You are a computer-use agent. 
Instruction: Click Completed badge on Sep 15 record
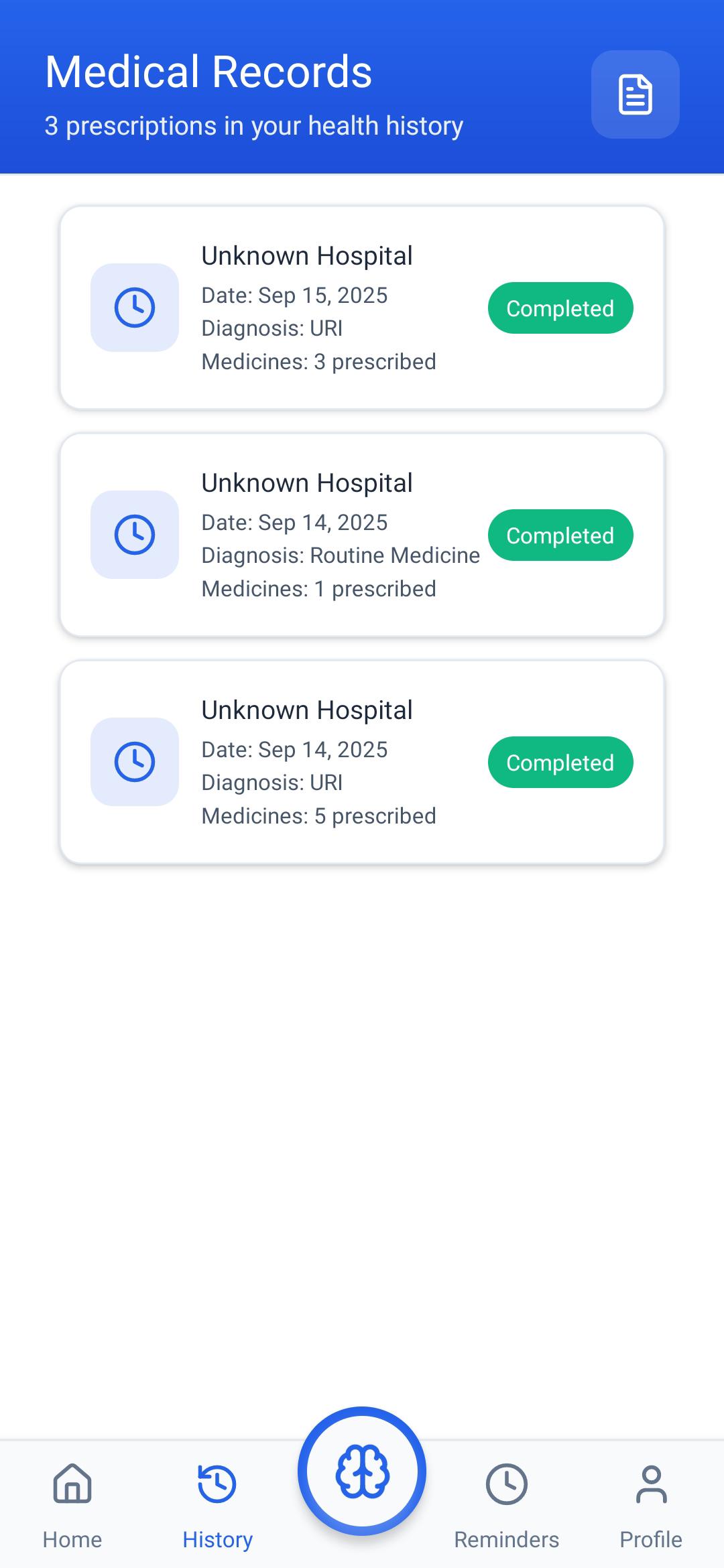tap(560, 308)
